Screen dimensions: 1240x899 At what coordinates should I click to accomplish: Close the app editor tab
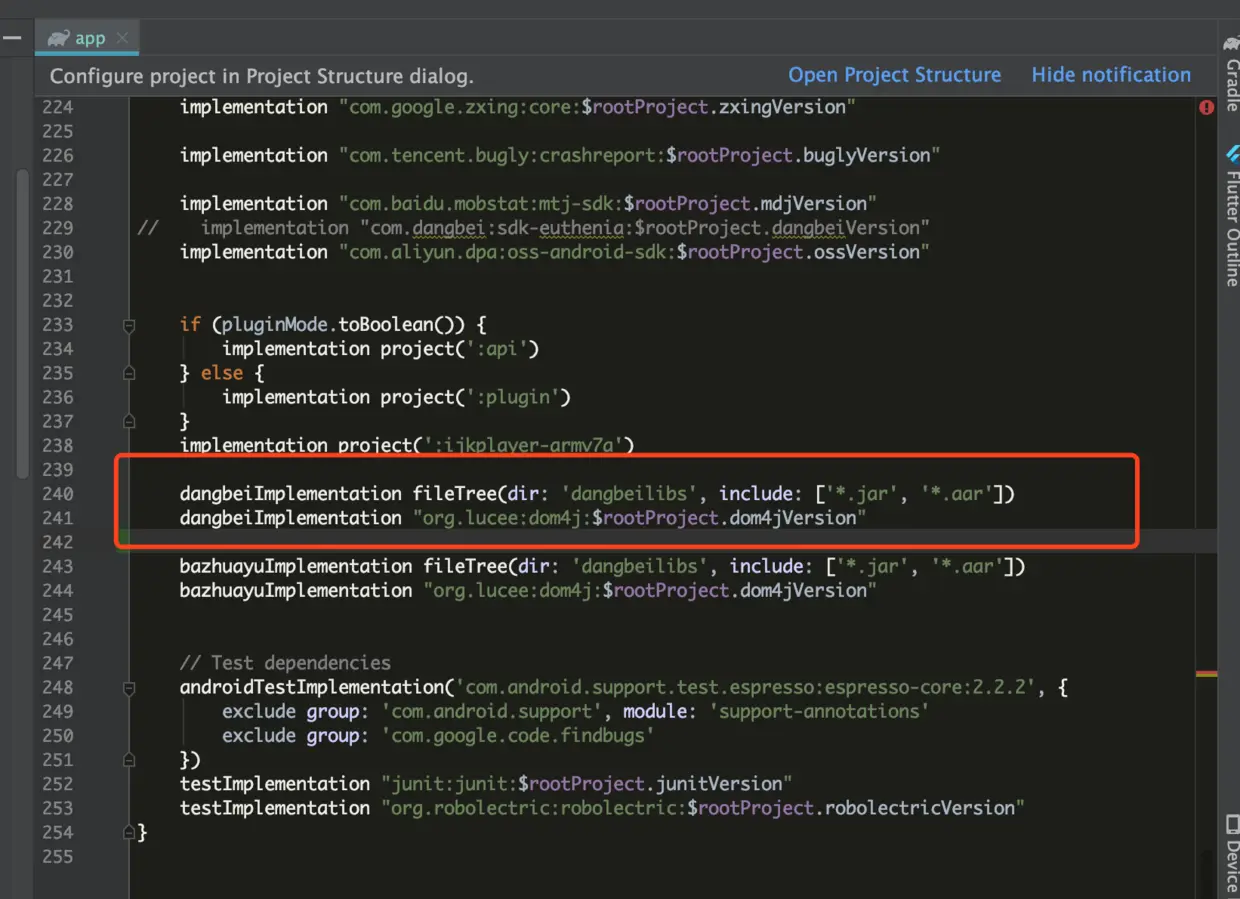tap(123, 37)
